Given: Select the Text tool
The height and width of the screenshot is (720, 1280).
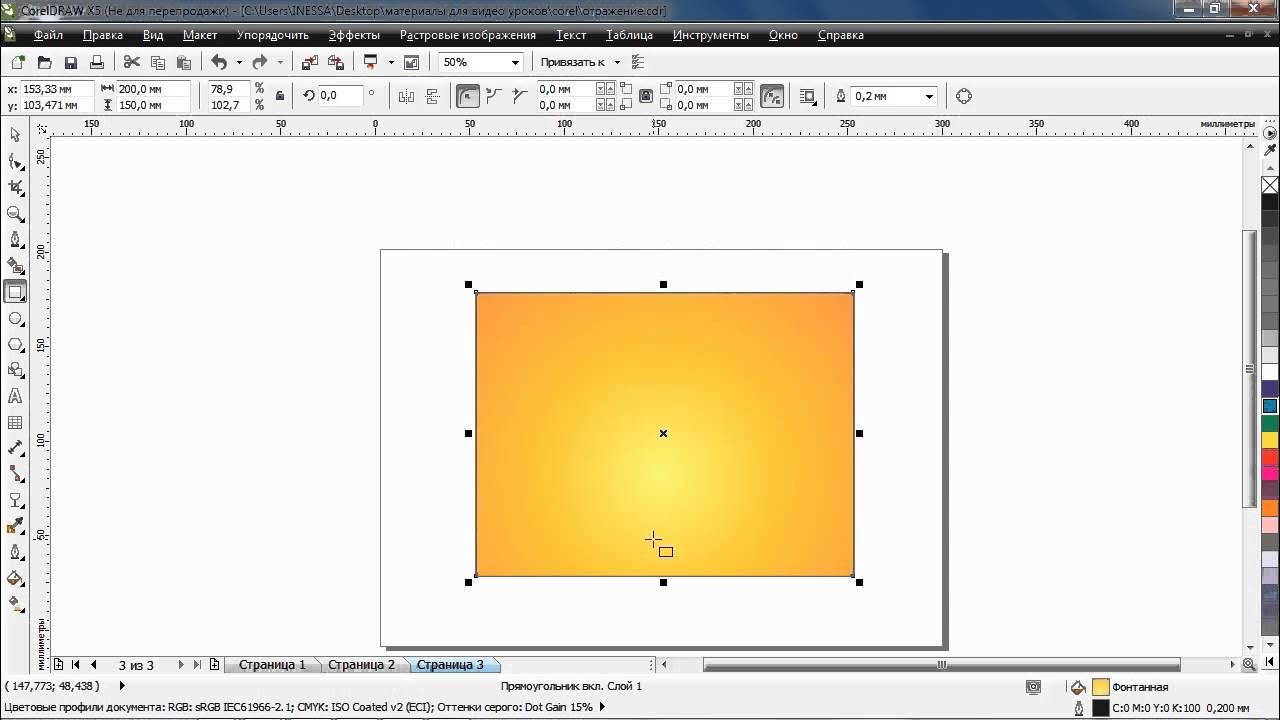Looking at the screenshot, I should click(x=15, y=396).
